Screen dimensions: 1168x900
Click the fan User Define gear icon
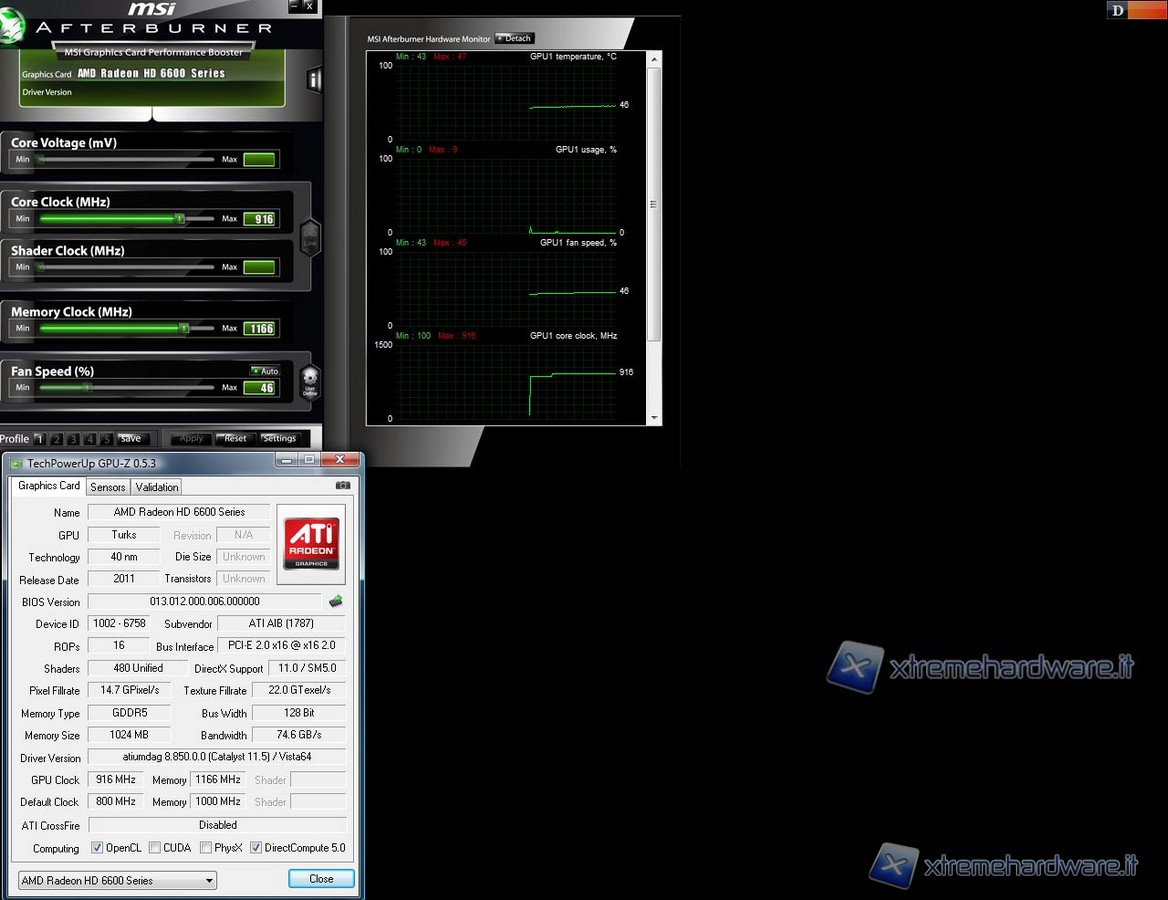[x=310, y=380]
